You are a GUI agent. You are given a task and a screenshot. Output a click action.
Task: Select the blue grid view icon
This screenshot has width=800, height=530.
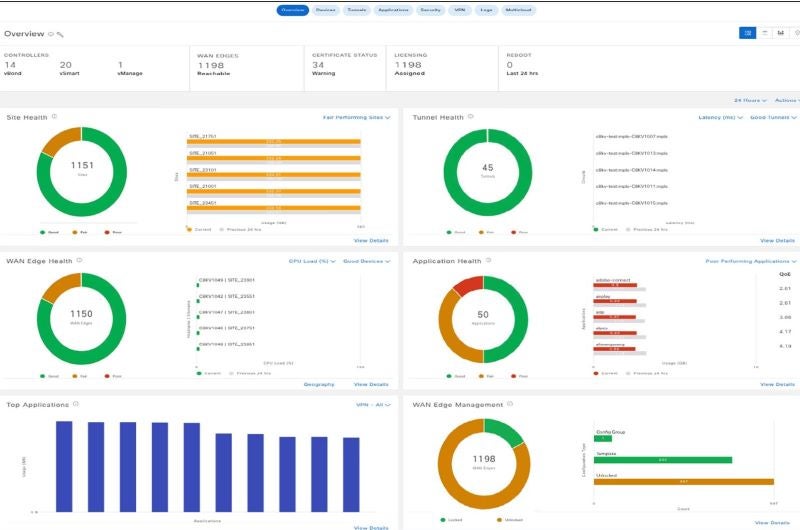747,33
